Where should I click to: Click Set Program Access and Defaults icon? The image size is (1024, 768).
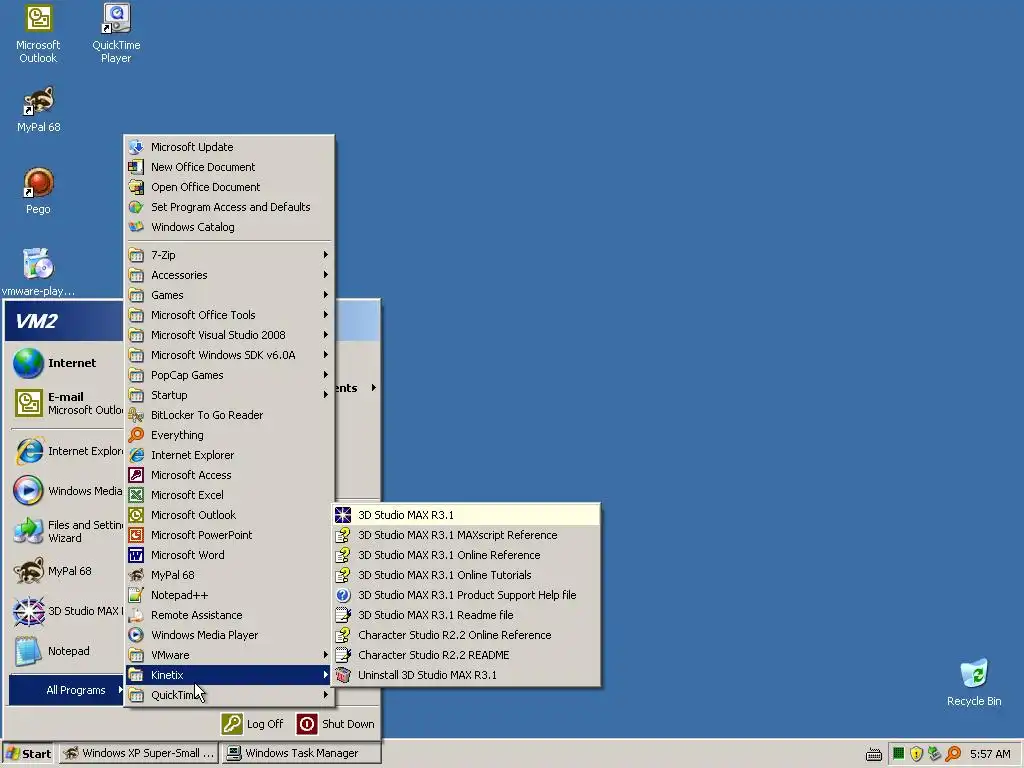(136, 207)
